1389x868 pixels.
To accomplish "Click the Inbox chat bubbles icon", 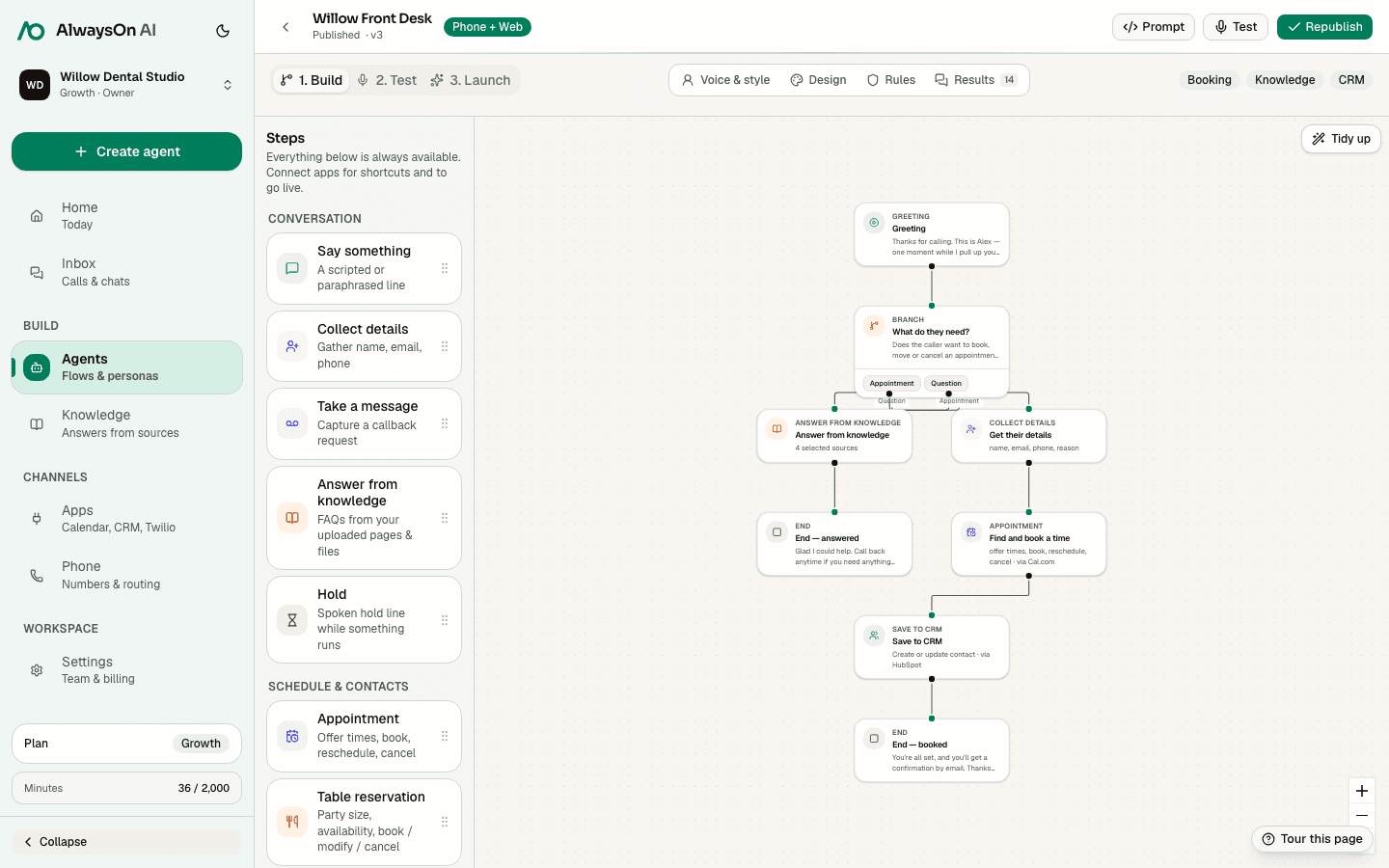I will click(x=37, y=272).
